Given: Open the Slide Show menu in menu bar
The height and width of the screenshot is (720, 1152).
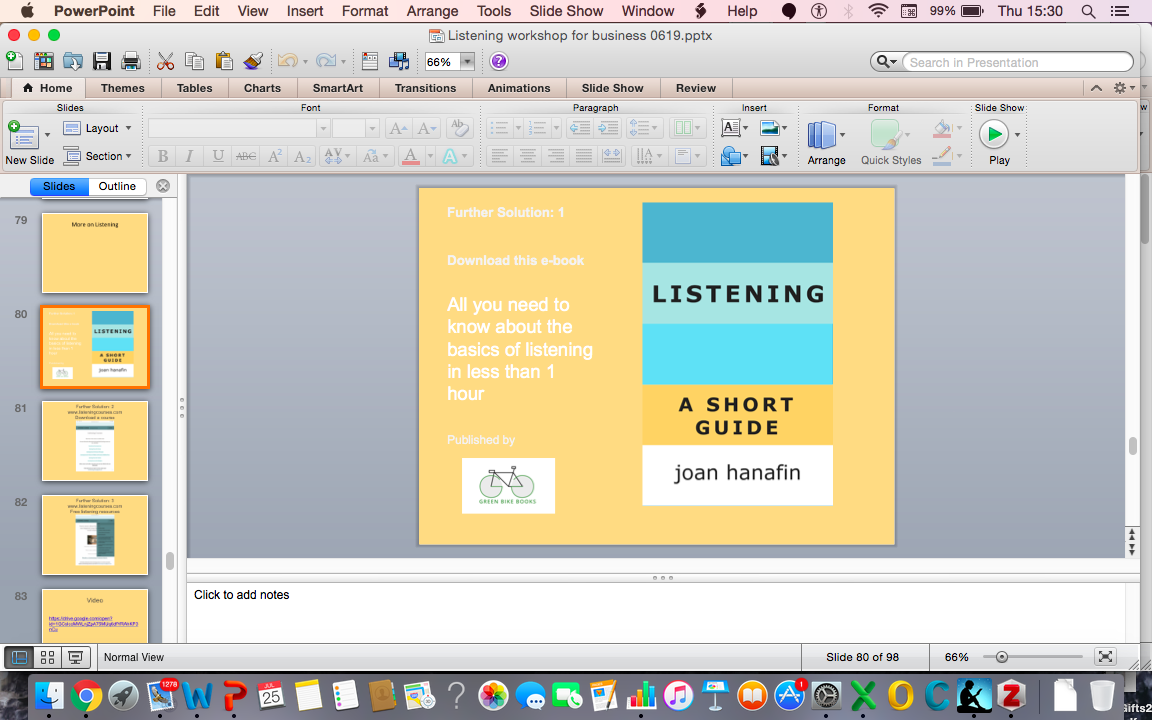Looking at the screenshot, I should pos(566,11).
